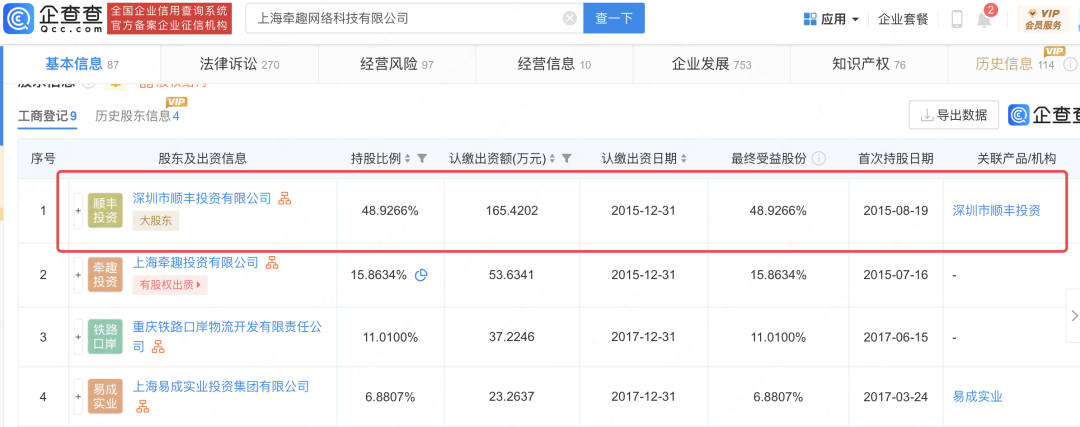Open related product 易成实业 link

(x=977, y=397)
